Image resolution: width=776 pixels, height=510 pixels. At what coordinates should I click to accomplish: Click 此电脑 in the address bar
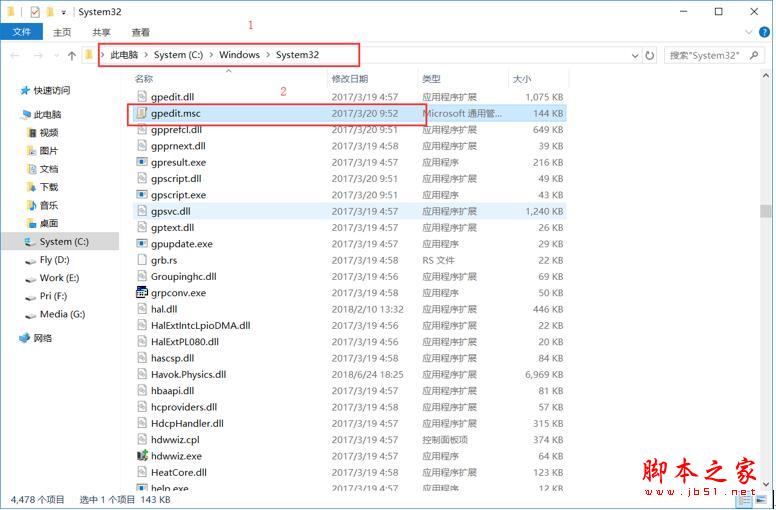[x=124, y=55]
